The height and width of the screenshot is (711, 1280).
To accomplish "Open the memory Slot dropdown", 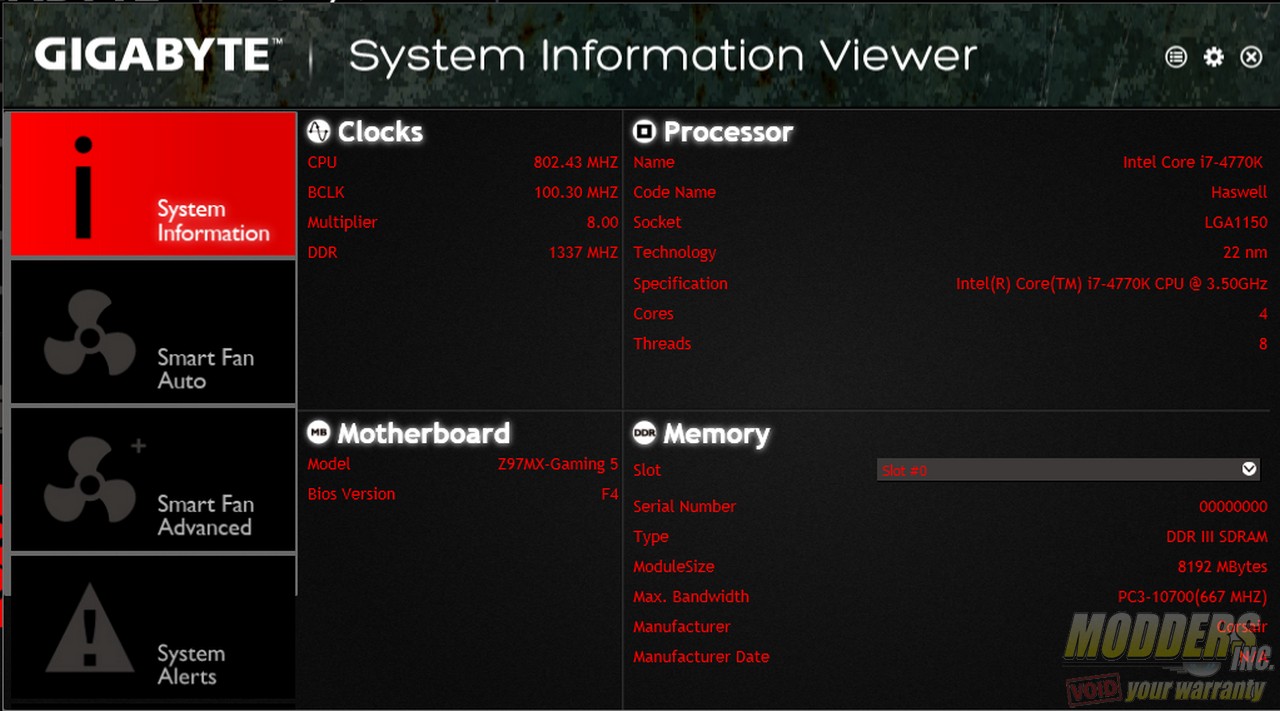I will tap(1065, 469).
